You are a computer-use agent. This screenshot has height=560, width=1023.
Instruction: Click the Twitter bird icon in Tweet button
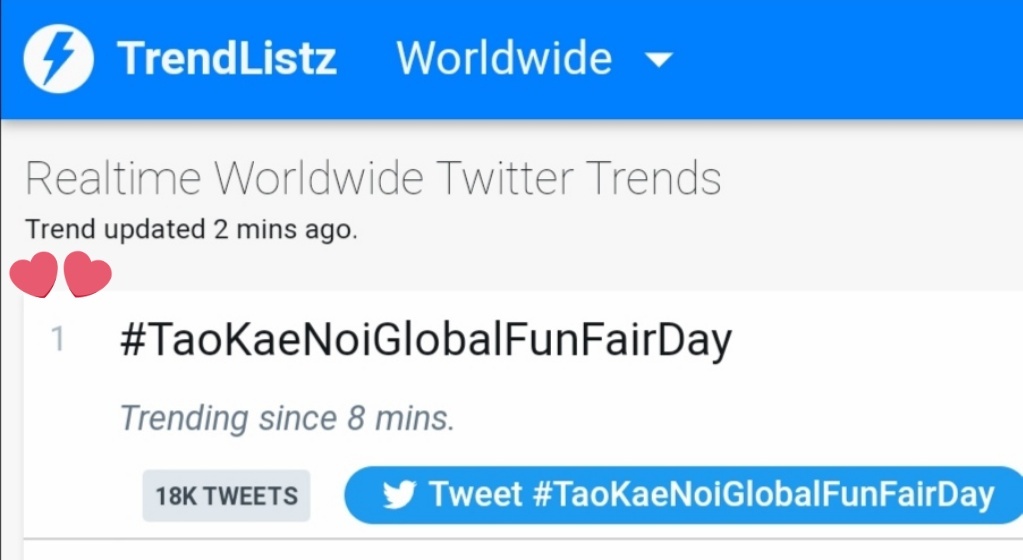pos(399,495)
